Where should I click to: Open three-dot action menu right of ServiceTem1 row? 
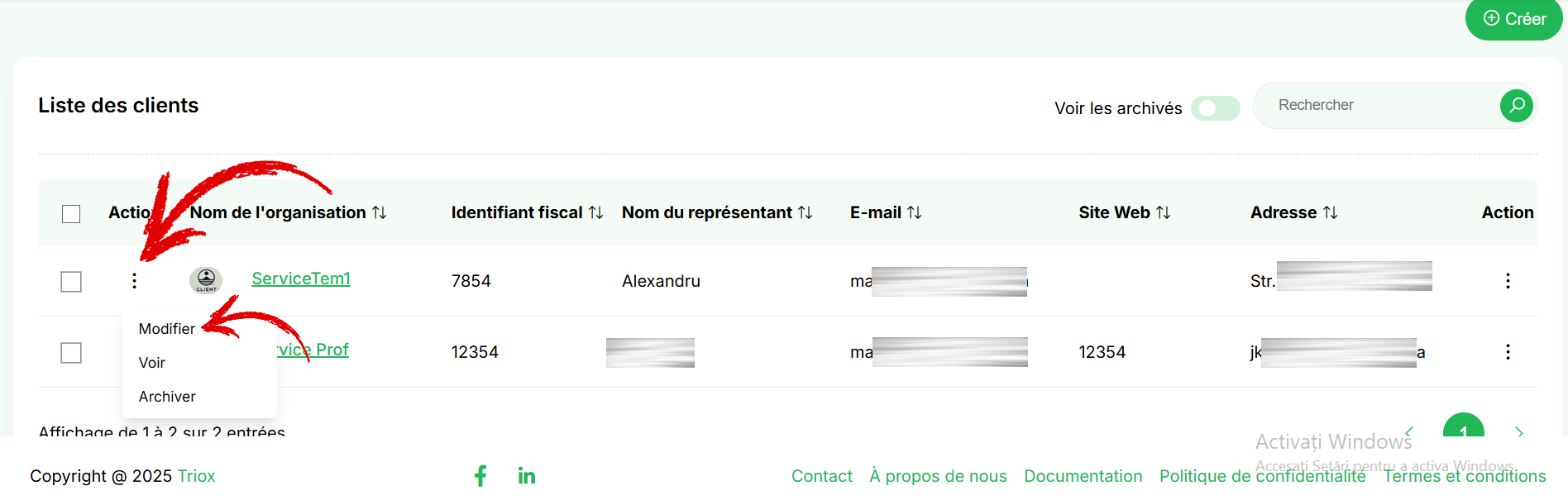pyautogui.click(x=1508, y=281)
